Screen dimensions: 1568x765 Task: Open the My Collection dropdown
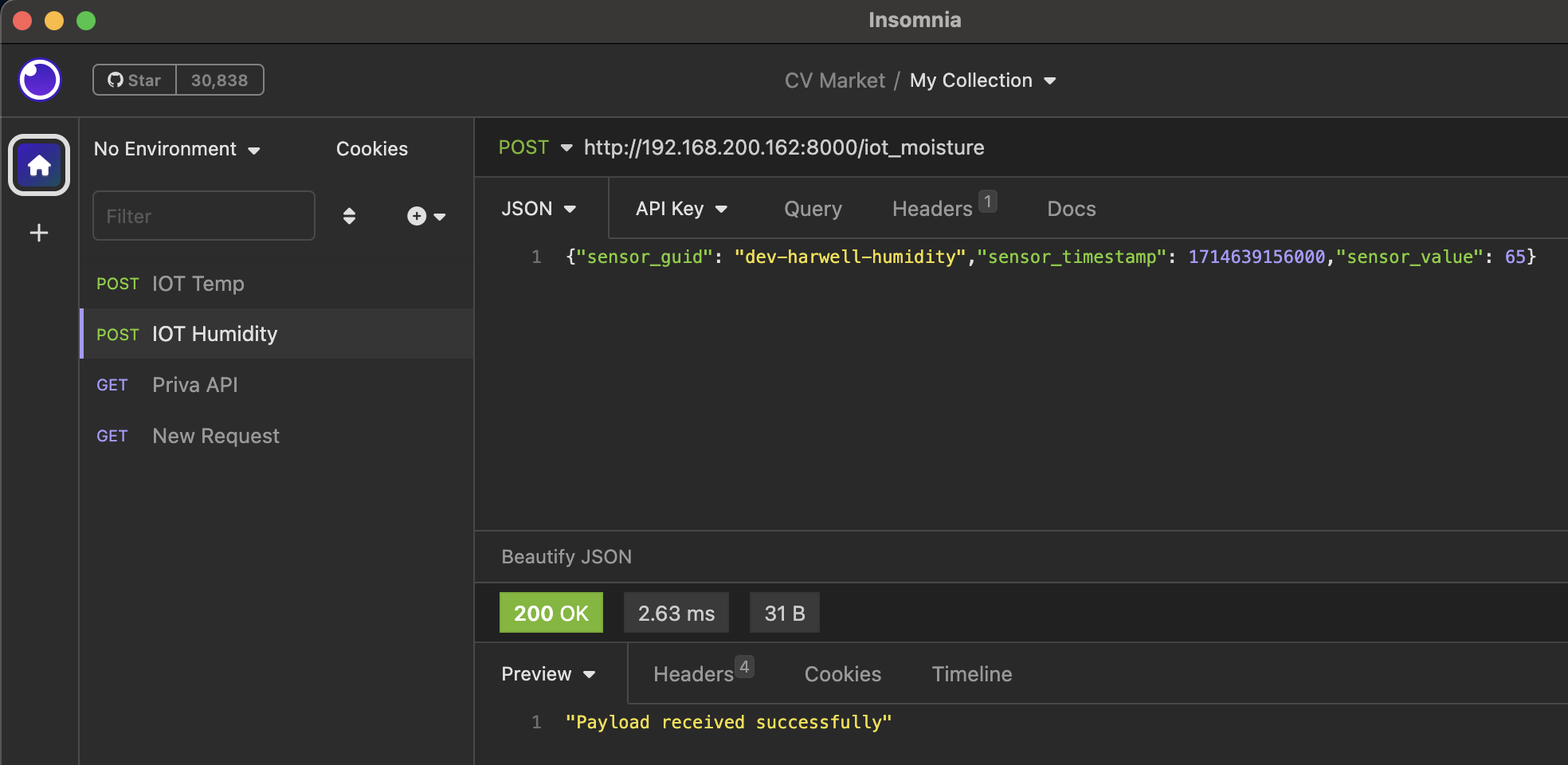pyautogui.click(x=983, y=80)
